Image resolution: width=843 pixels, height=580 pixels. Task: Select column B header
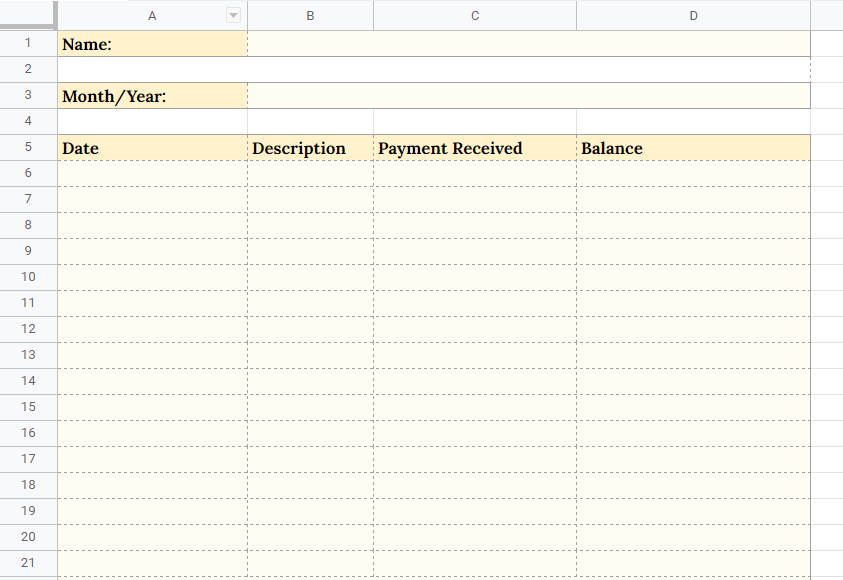(x=310, y=16)
